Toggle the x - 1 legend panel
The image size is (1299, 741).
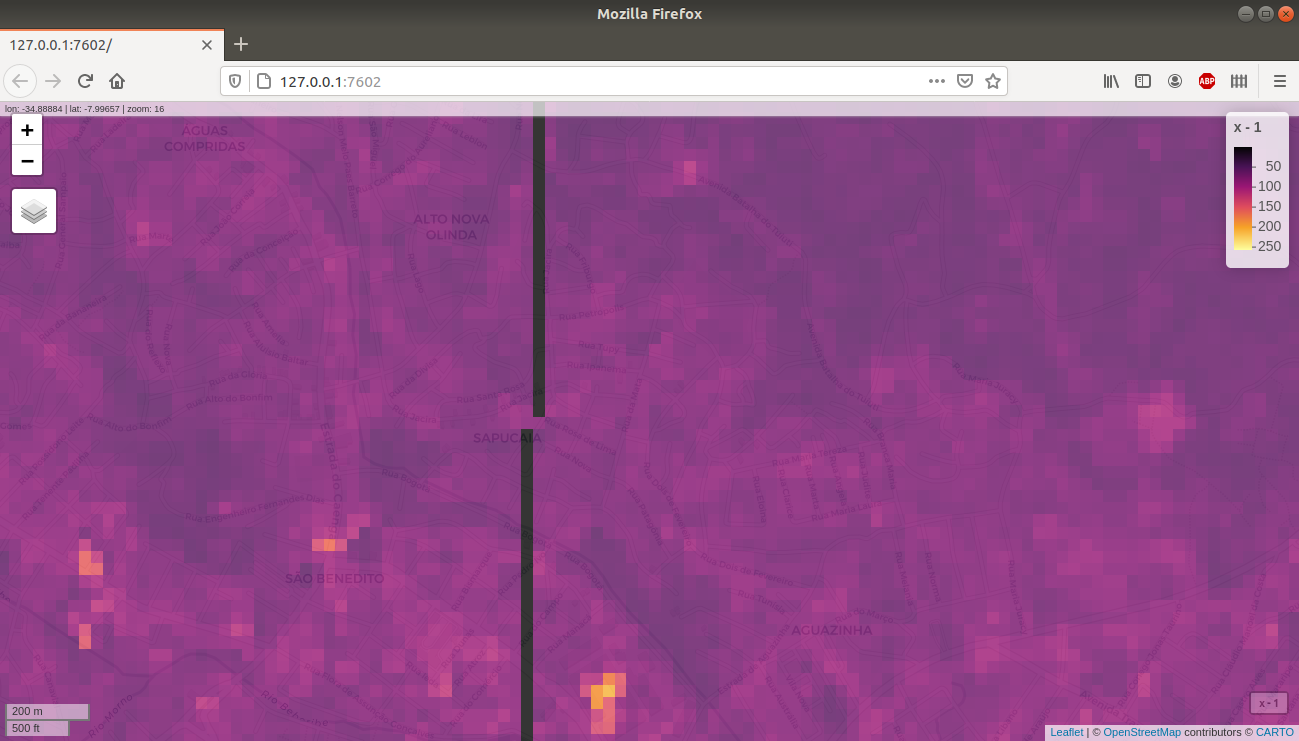pyautogui.click(x=1268, y=703)
